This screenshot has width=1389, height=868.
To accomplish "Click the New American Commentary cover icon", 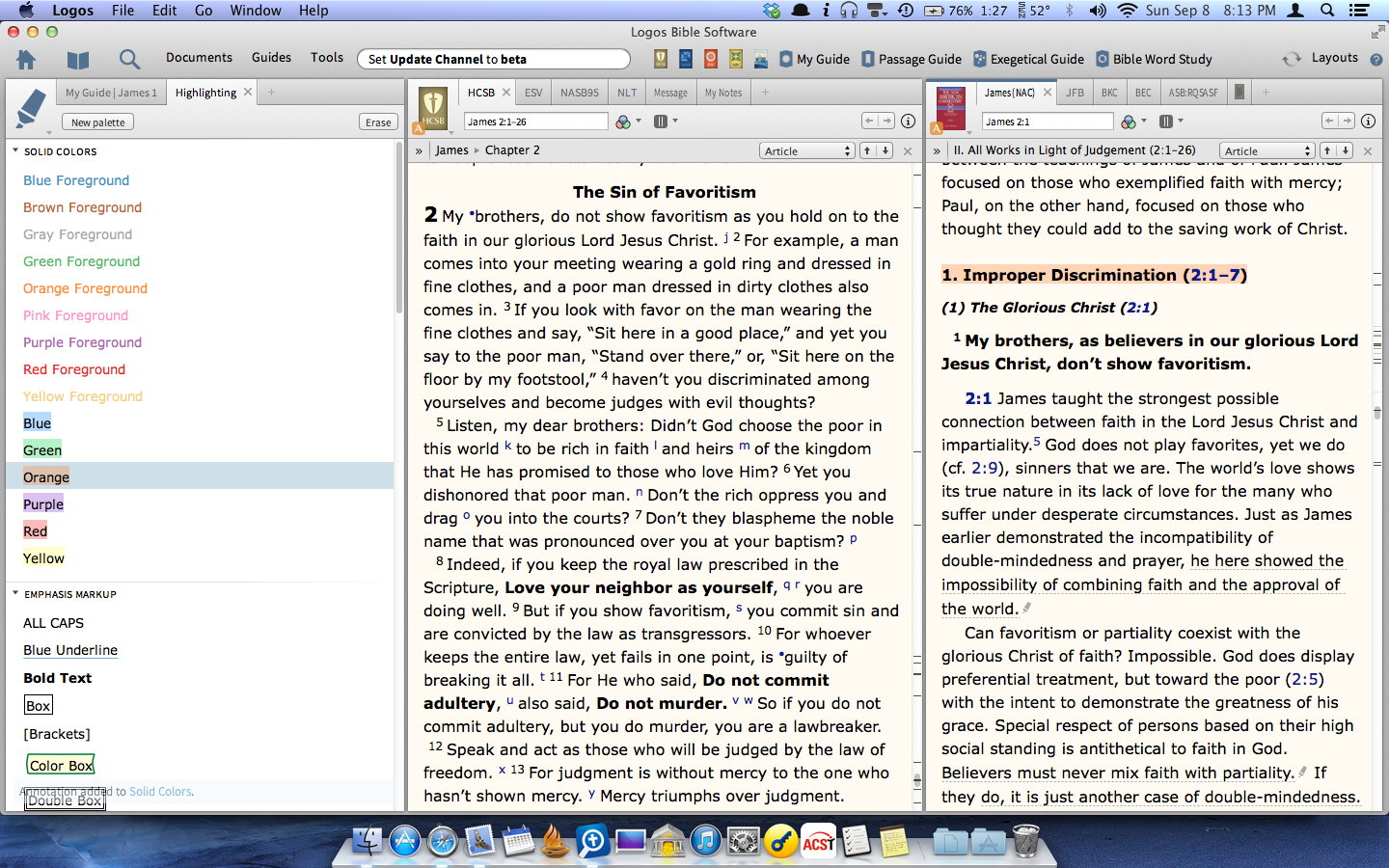I will point(951,109).
